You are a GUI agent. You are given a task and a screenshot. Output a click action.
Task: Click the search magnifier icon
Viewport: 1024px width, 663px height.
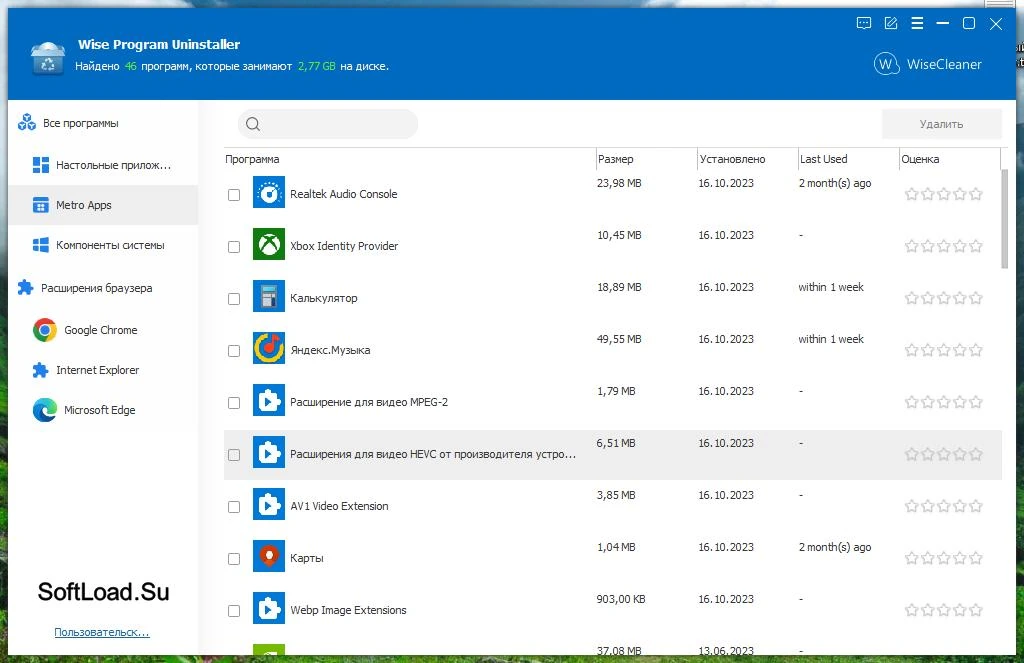tap(253, 124)
